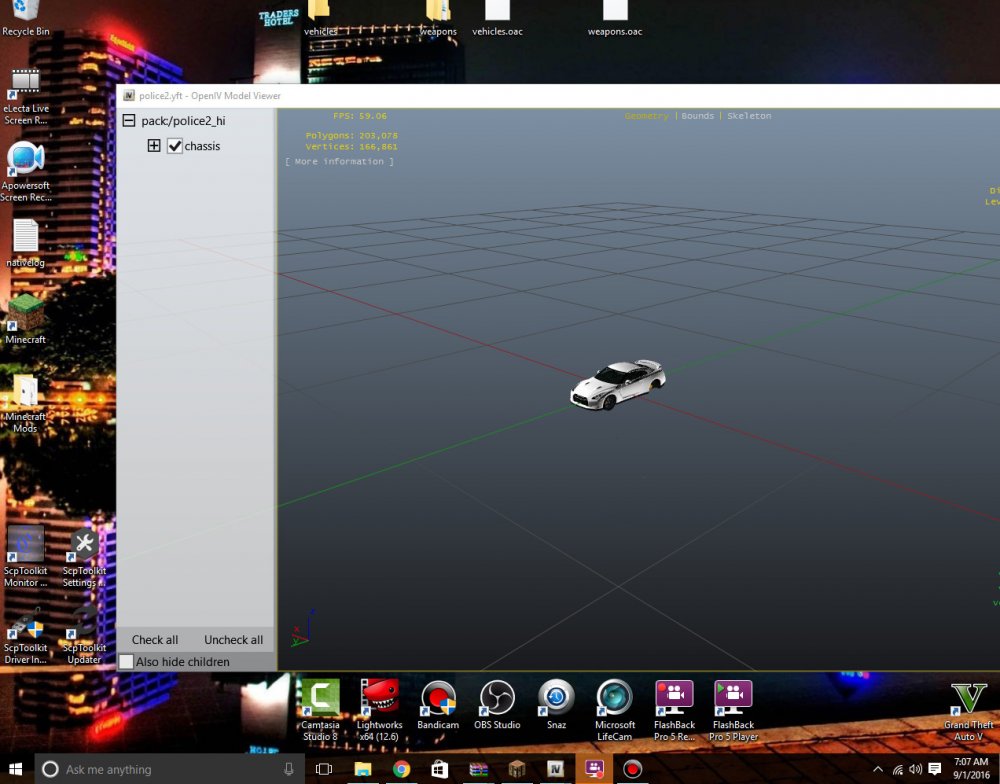Enable the Also hide children option
This screenshot has height=784, width=1000.
[x=126, y=661]
